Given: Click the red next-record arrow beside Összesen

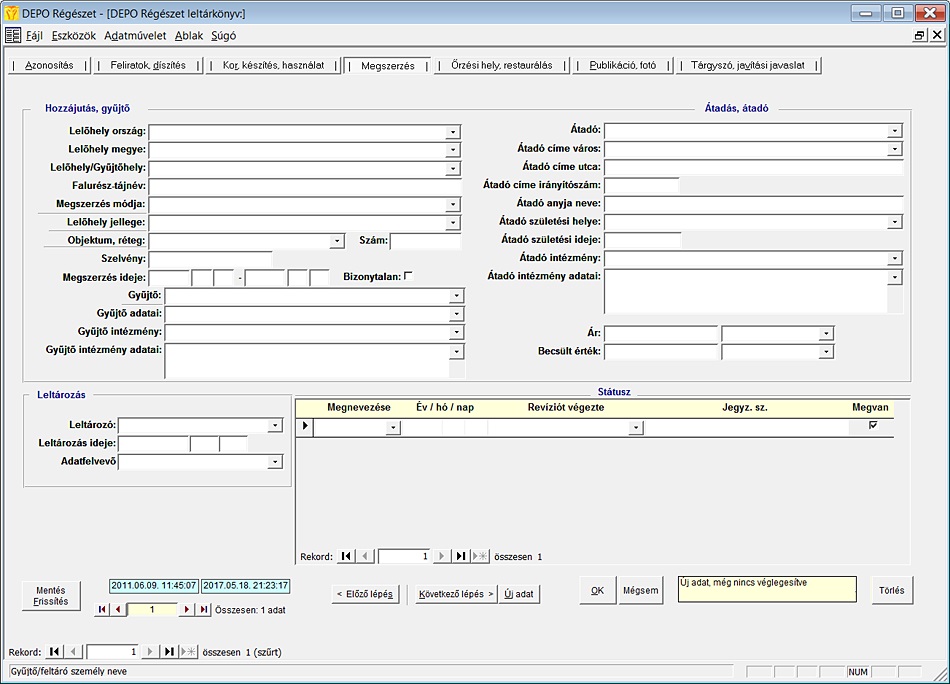Looking at the screenshot, I should [x=187, y=609].
